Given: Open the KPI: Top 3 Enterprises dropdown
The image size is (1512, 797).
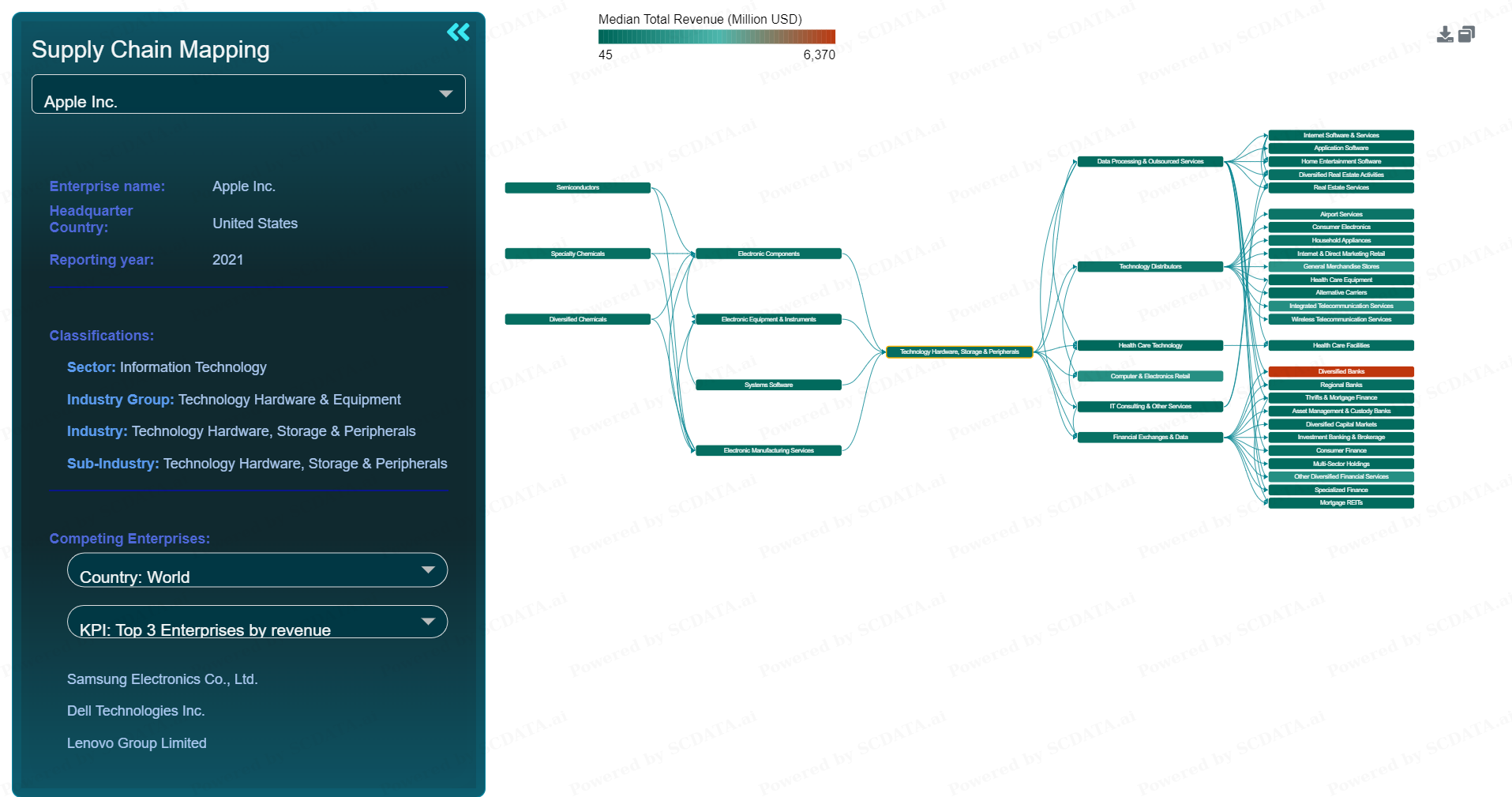Looking at the screenshot, I should pyautogui.click(x=257, y=622).
